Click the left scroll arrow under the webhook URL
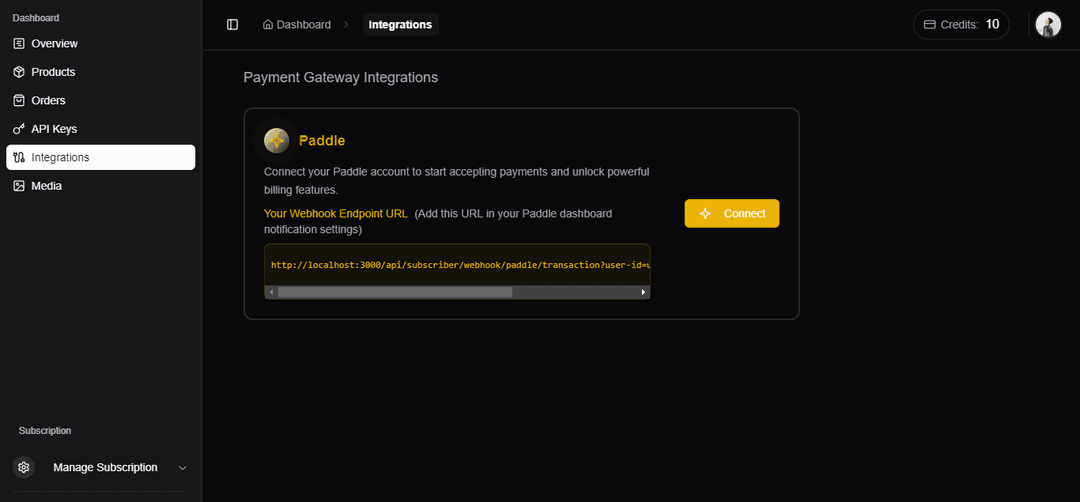 (x=271, y=292)
